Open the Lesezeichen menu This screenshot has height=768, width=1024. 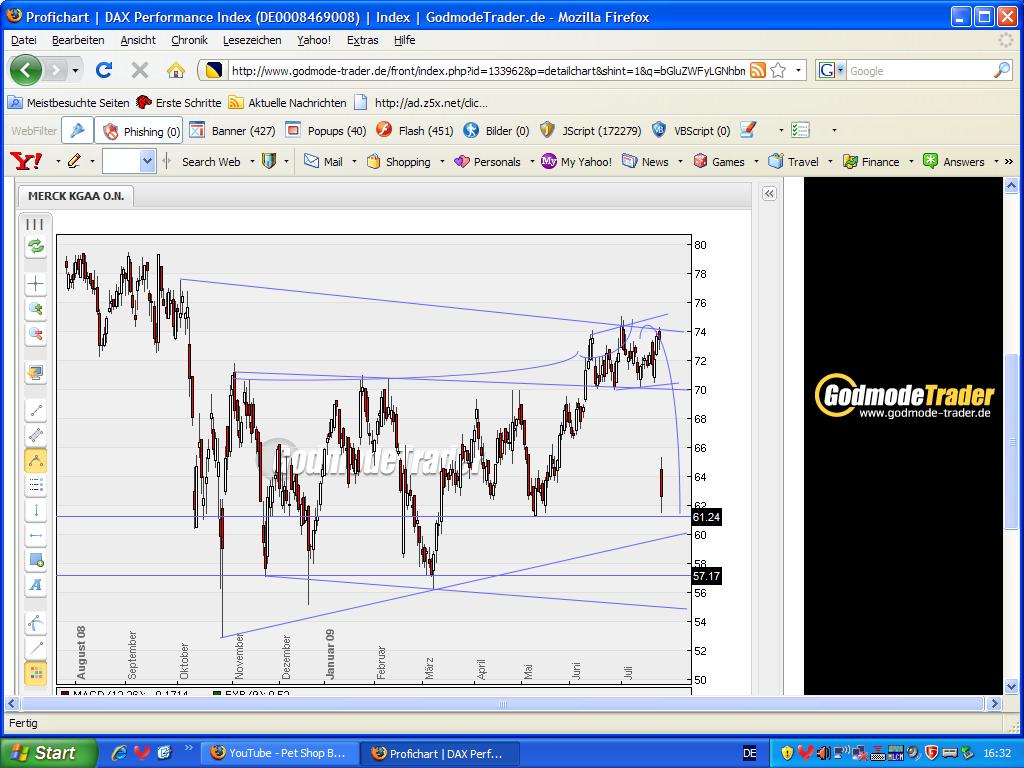251,40
